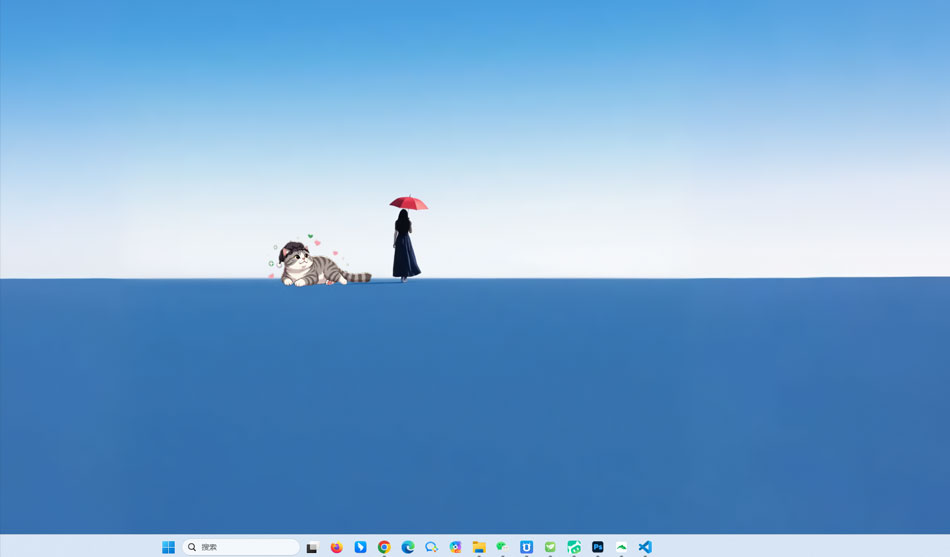Launch Google Chrome from taskbar
Screen dimensions: 950x557
(x=384, y=547)
